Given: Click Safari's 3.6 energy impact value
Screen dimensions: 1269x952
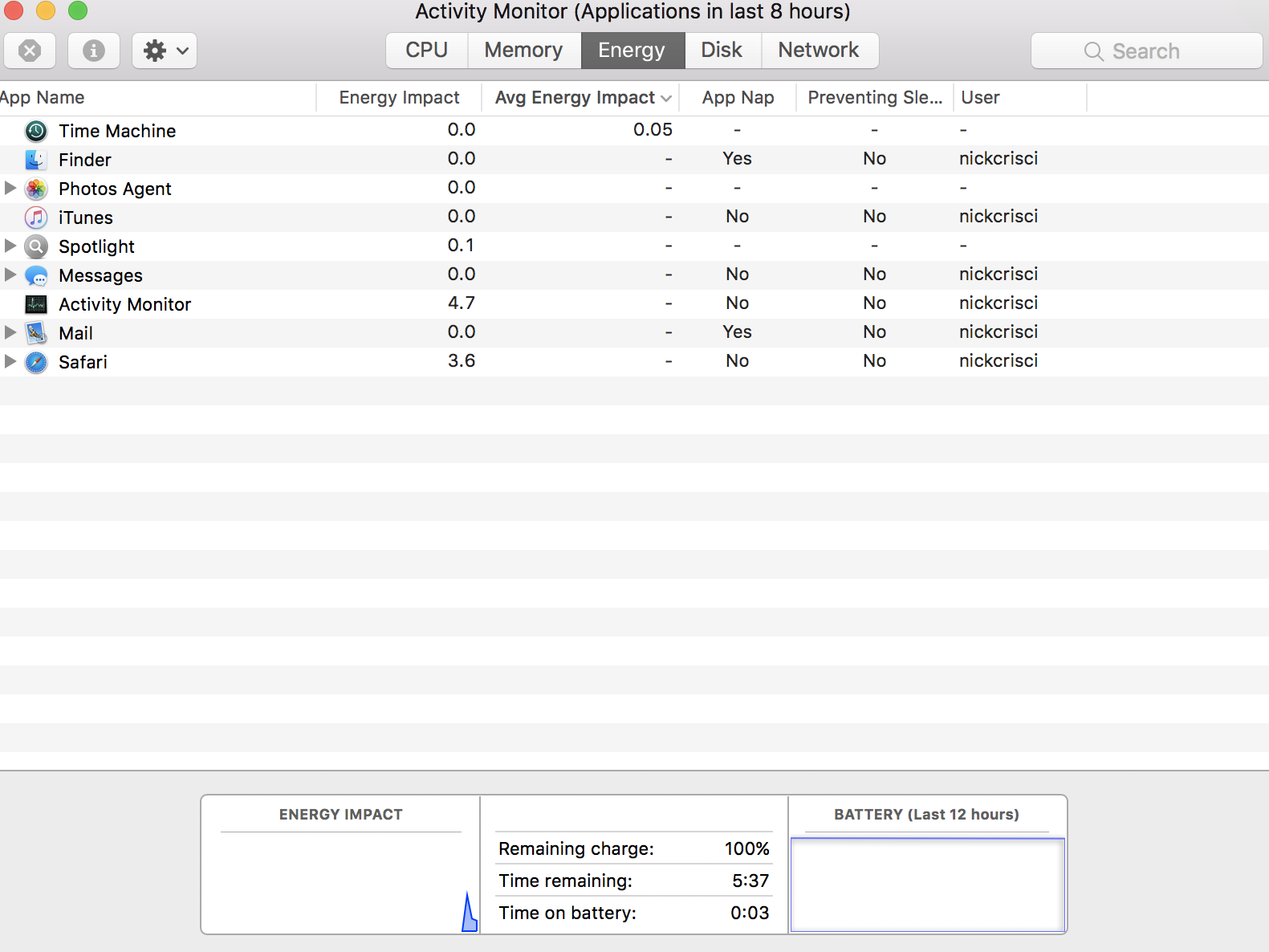Looking at the screenshot, I should (462, 360).
